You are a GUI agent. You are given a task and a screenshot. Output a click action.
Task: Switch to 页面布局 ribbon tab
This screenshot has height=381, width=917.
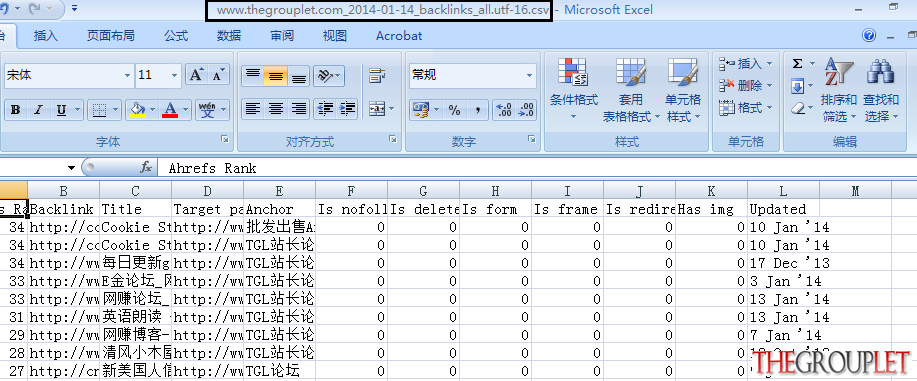[x=111, y=36]
